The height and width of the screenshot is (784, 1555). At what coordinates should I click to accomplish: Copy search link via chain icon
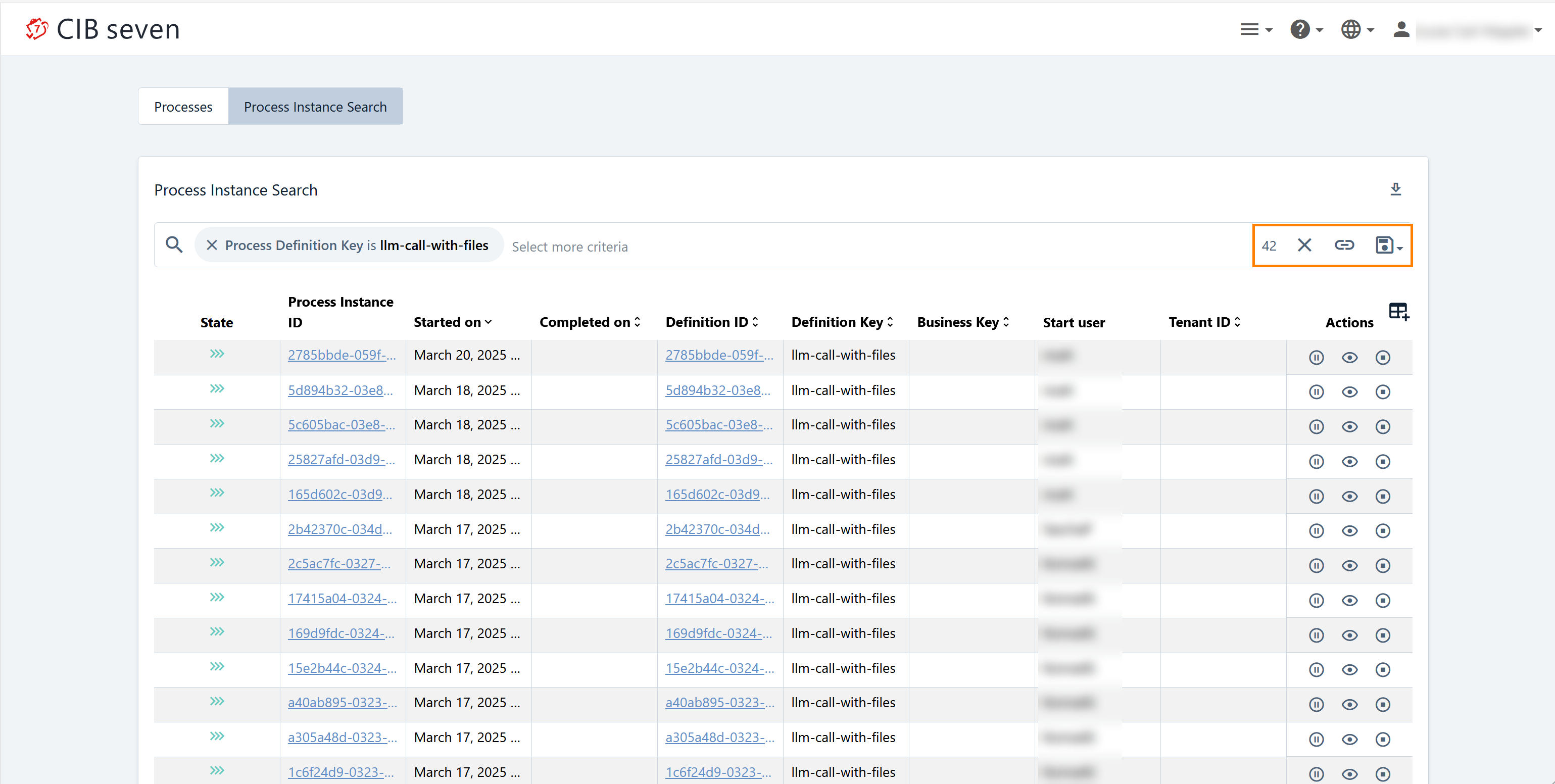[1344, 245]
